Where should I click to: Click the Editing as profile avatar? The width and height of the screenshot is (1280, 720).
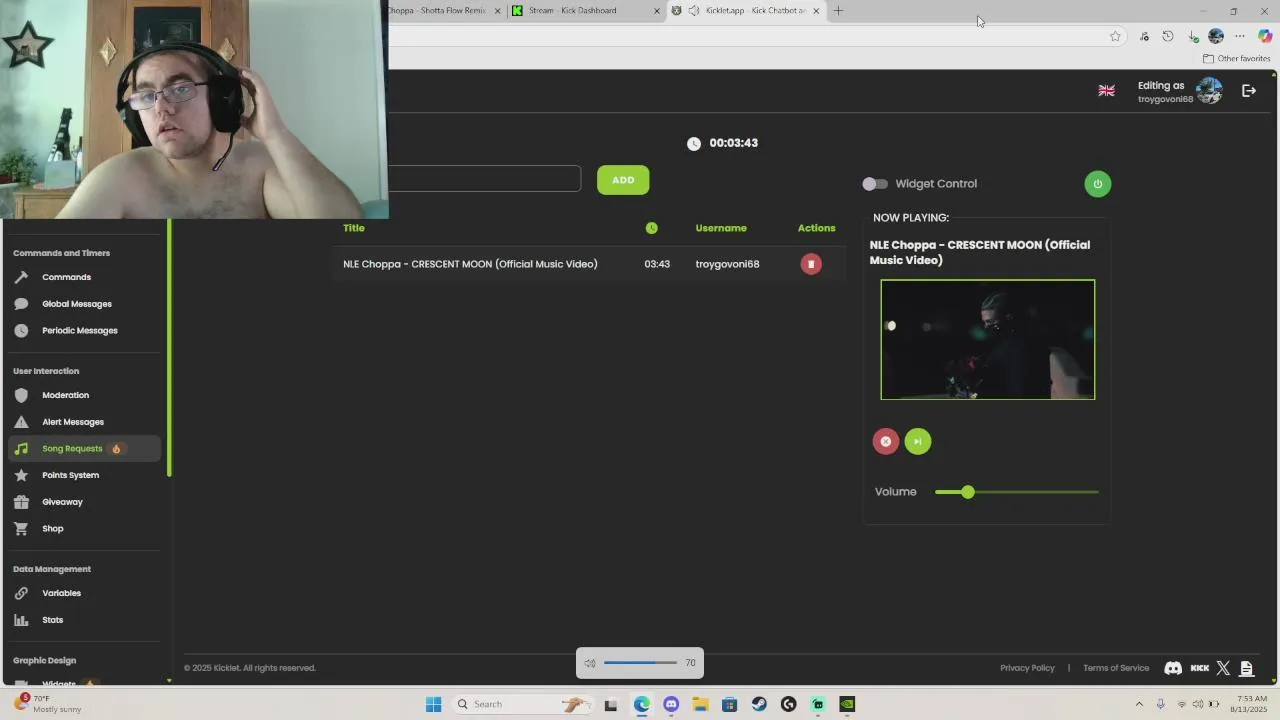[x=1209, y=91]
